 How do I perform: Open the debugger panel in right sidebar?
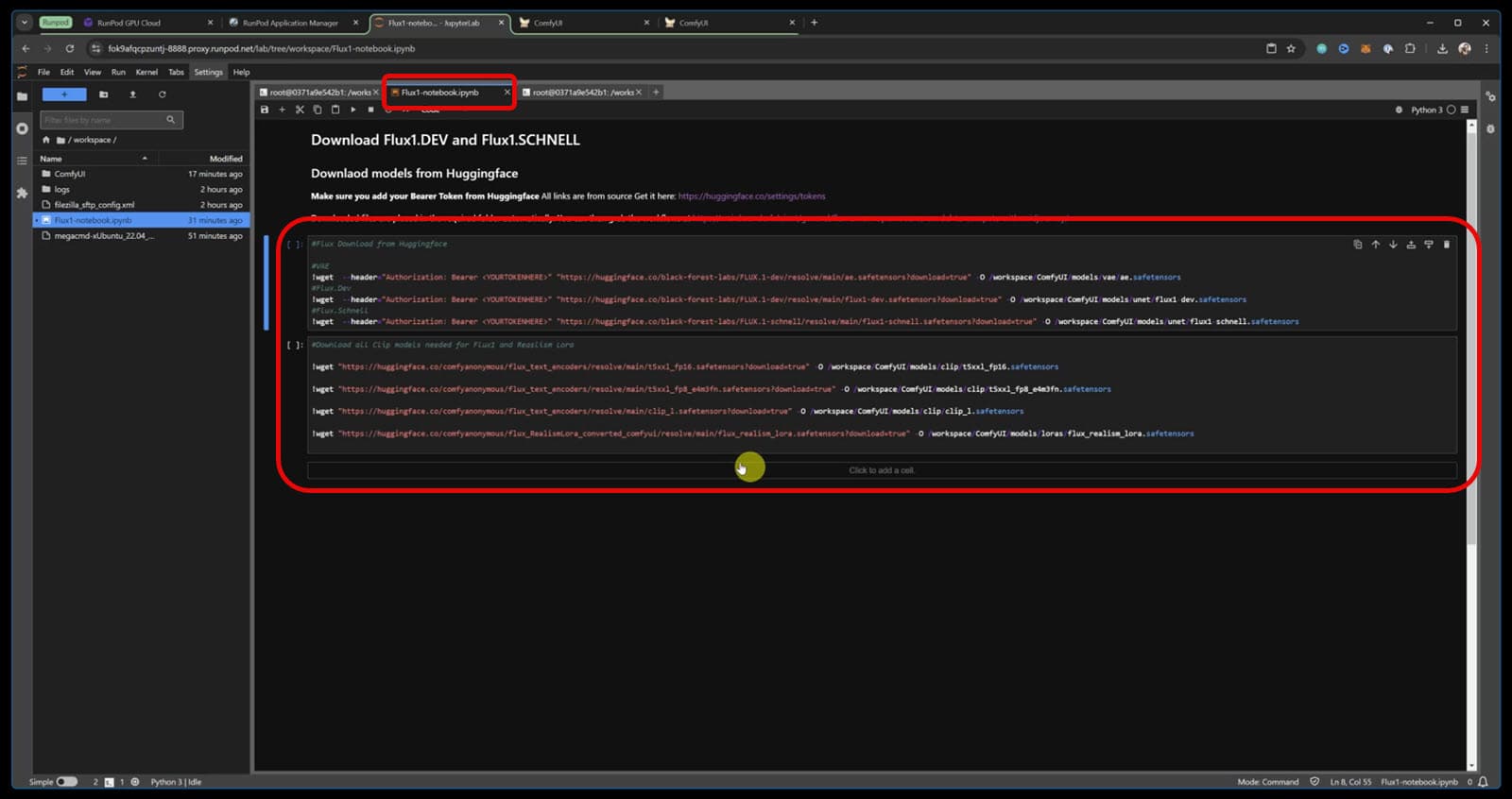[x=1490, y=128]
